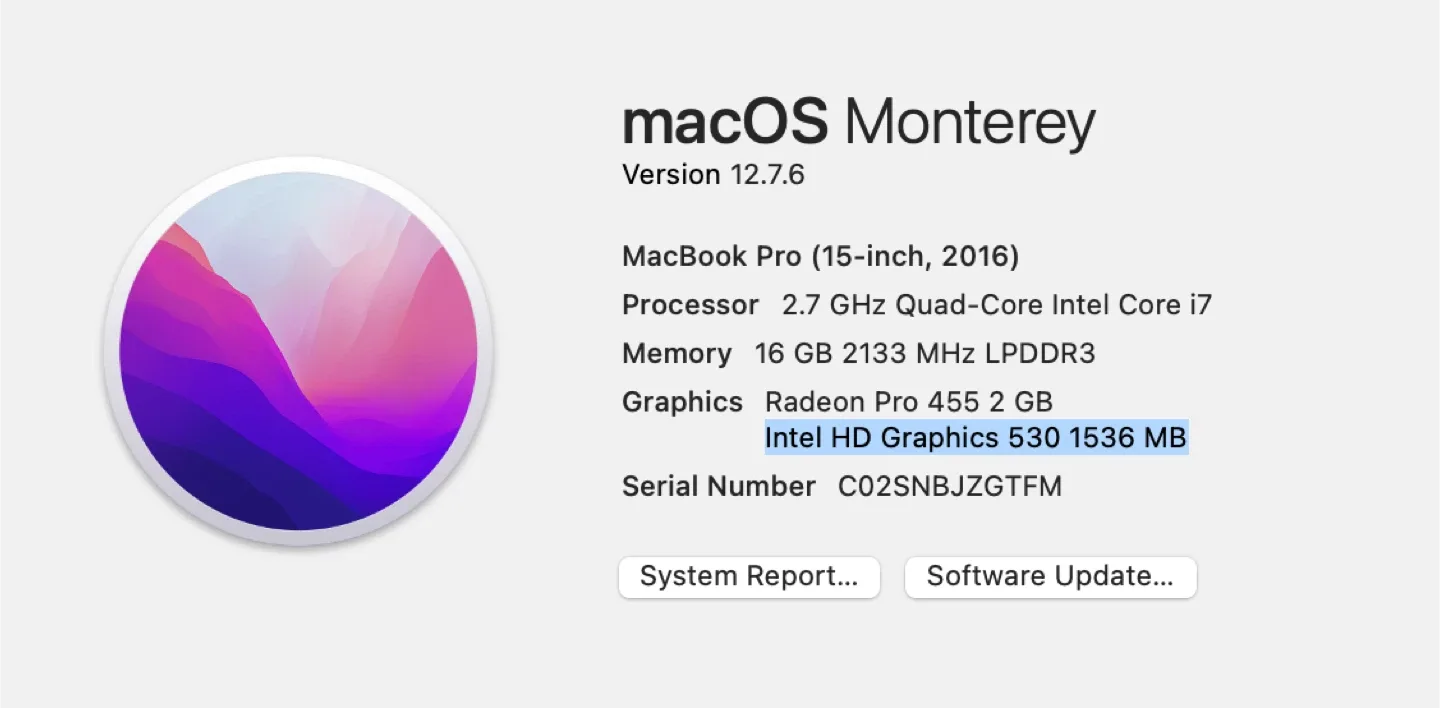
Task: Click the Serial Number label
Action: coord(718,486)
